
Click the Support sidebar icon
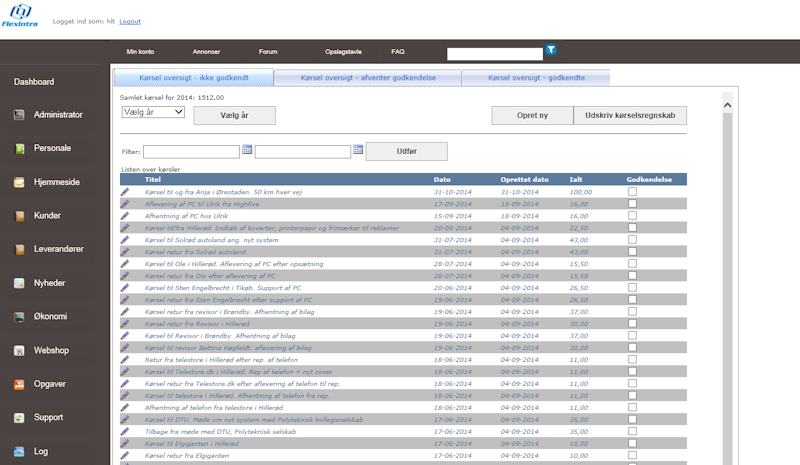coord(19,418)
